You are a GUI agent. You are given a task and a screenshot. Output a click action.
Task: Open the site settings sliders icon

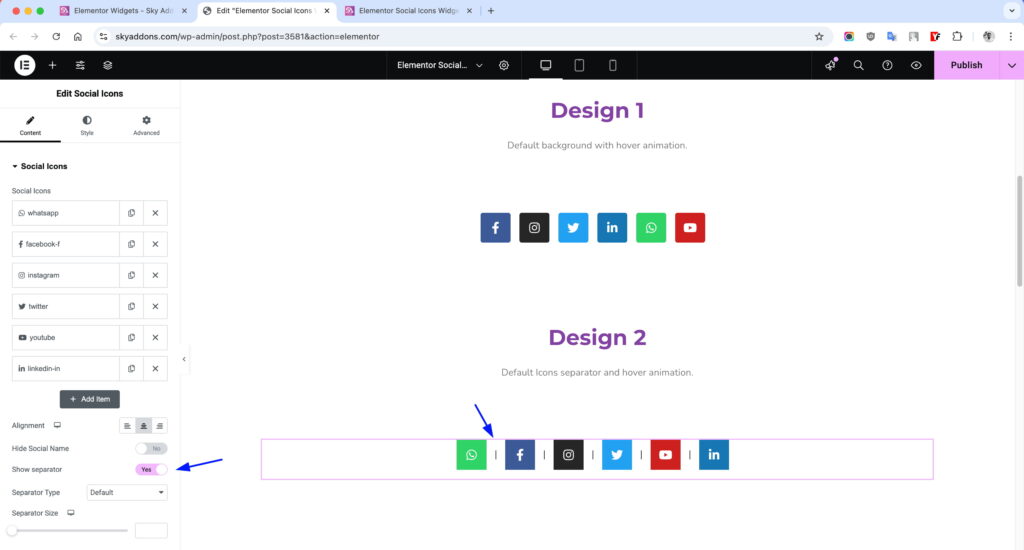80,65
